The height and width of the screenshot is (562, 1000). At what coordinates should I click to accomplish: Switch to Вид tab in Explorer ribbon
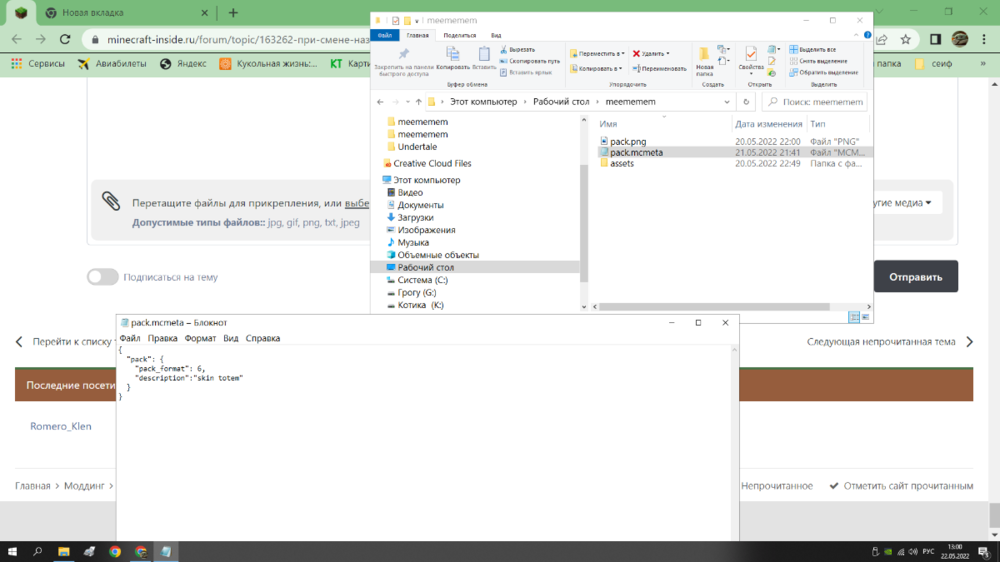point(496,35)
